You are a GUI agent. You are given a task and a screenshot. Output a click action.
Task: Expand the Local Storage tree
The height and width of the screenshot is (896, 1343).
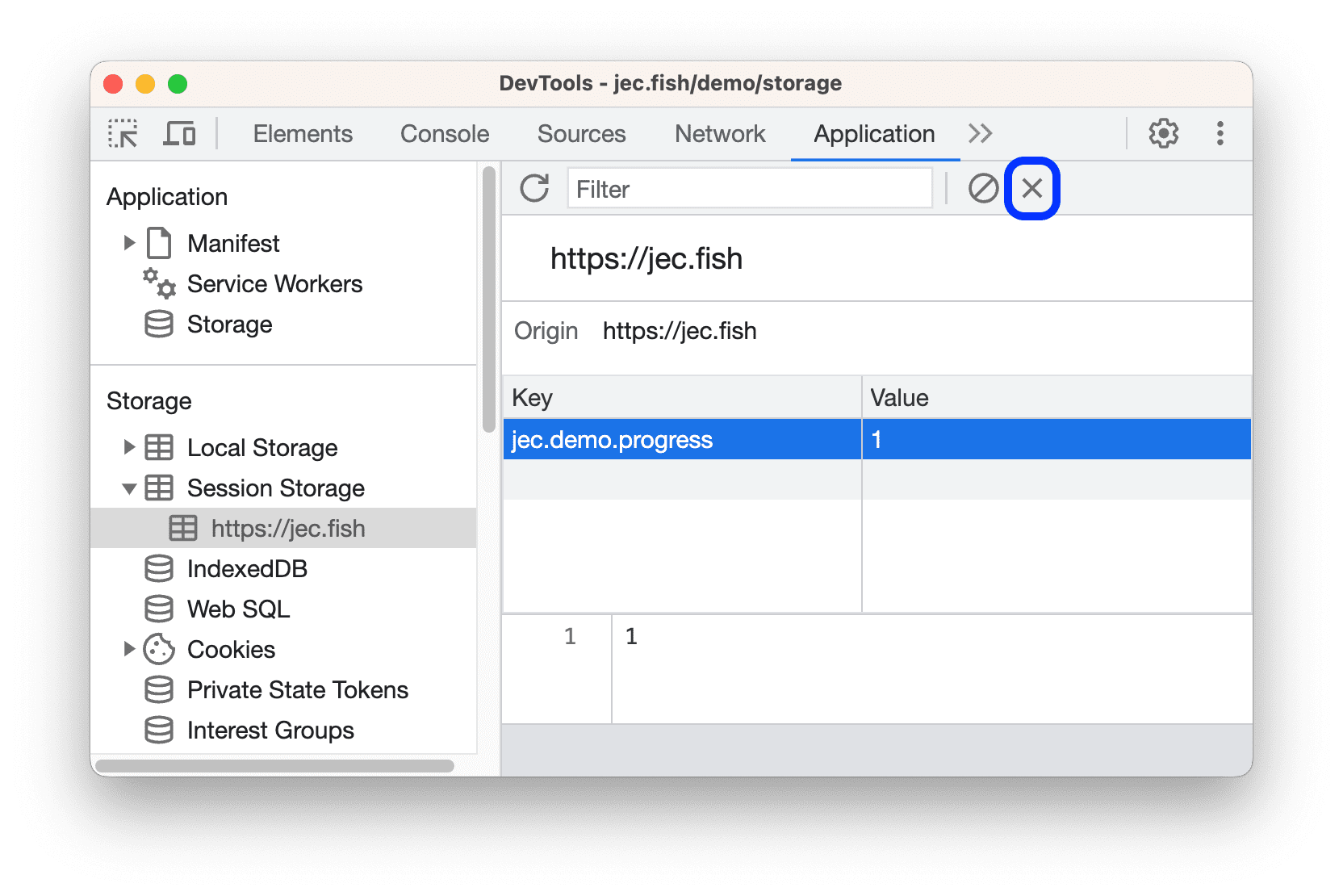(130, 447)
